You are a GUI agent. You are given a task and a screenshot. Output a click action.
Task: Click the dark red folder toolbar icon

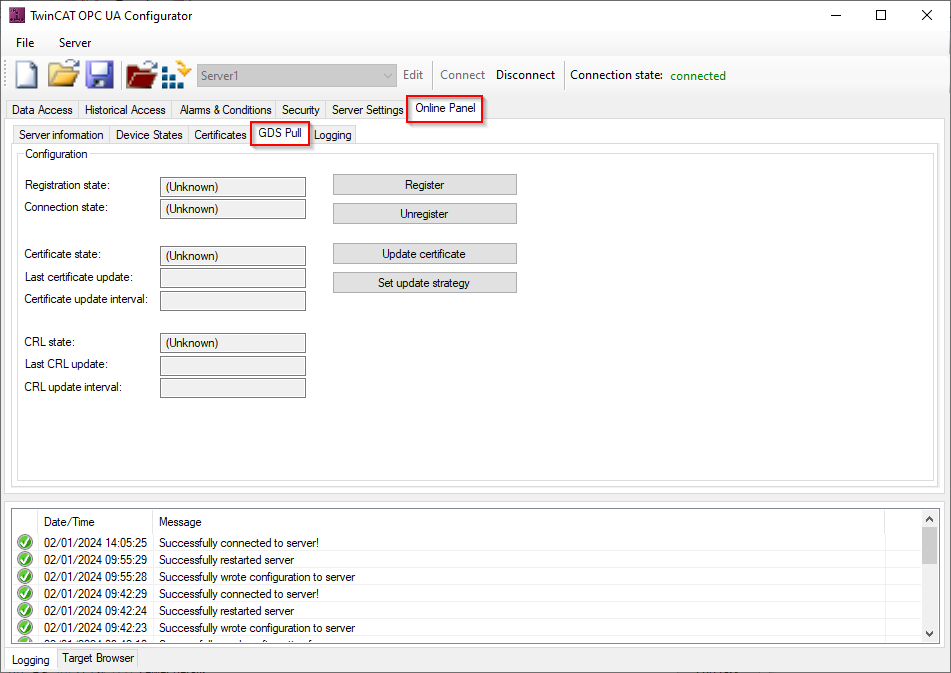coord(141,75)
